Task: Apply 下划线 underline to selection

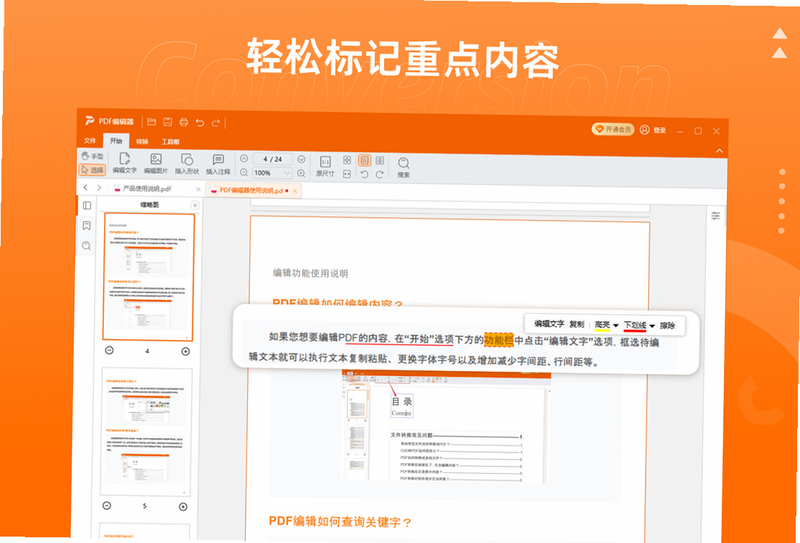Action: coord(635,326)
